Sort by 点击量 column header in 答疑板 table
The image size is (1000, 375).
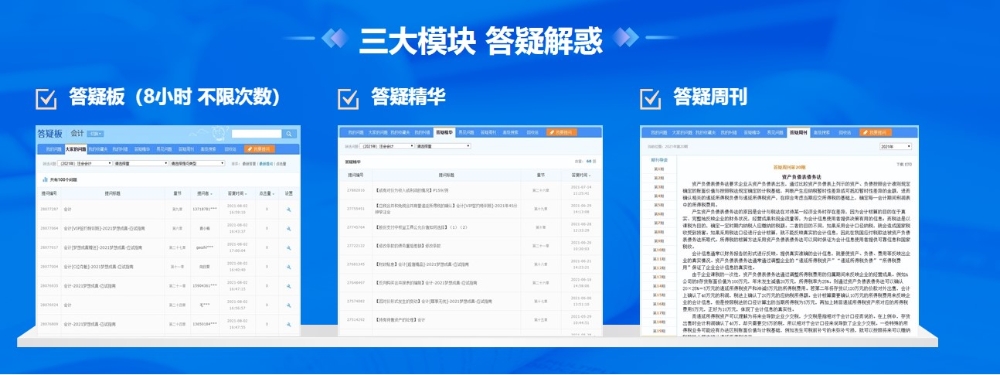(267, 194)
